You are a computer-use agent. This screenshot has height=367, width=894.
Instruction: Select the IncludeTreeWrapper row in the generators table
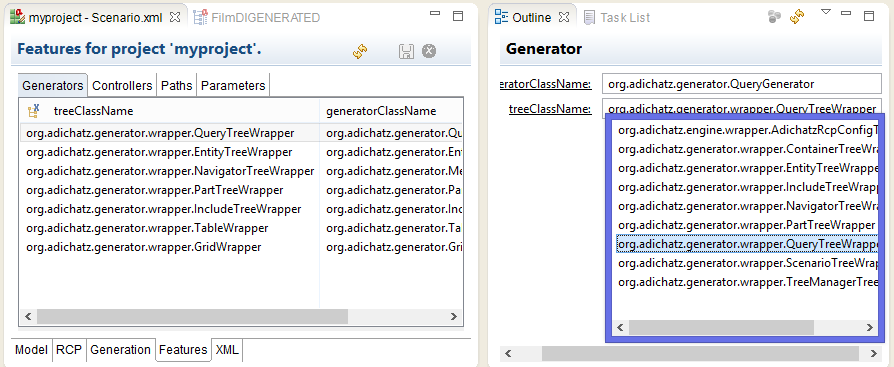(x=241, y=209)
